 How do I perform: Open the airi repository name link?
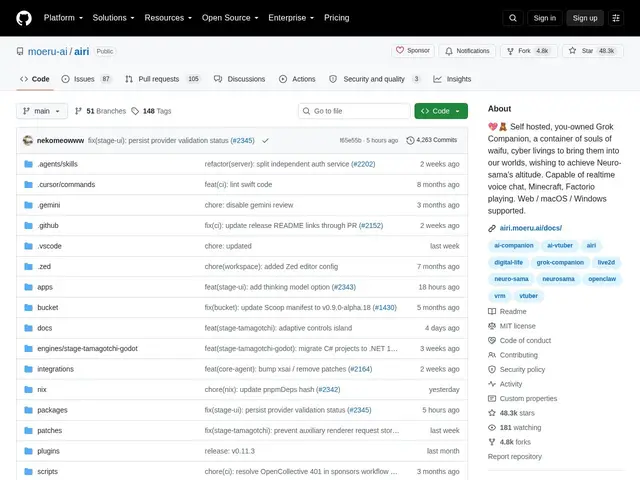point(82,51)
